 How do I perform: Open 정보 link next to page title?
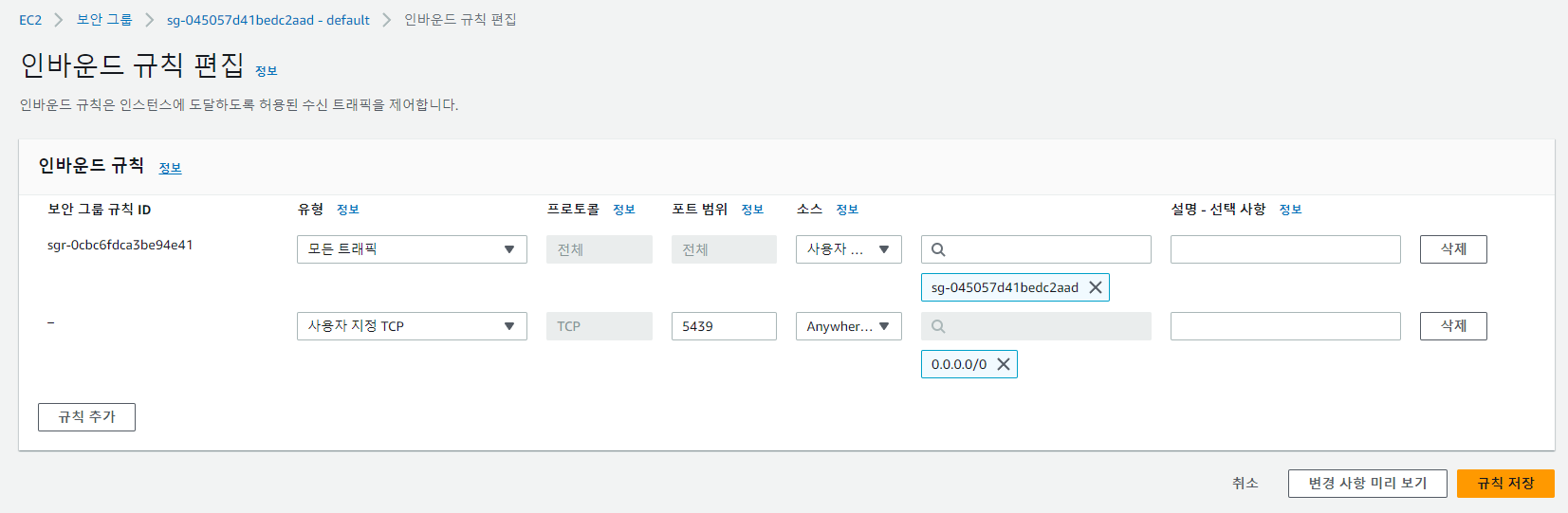pyautogui.click(x=267, y=71)
